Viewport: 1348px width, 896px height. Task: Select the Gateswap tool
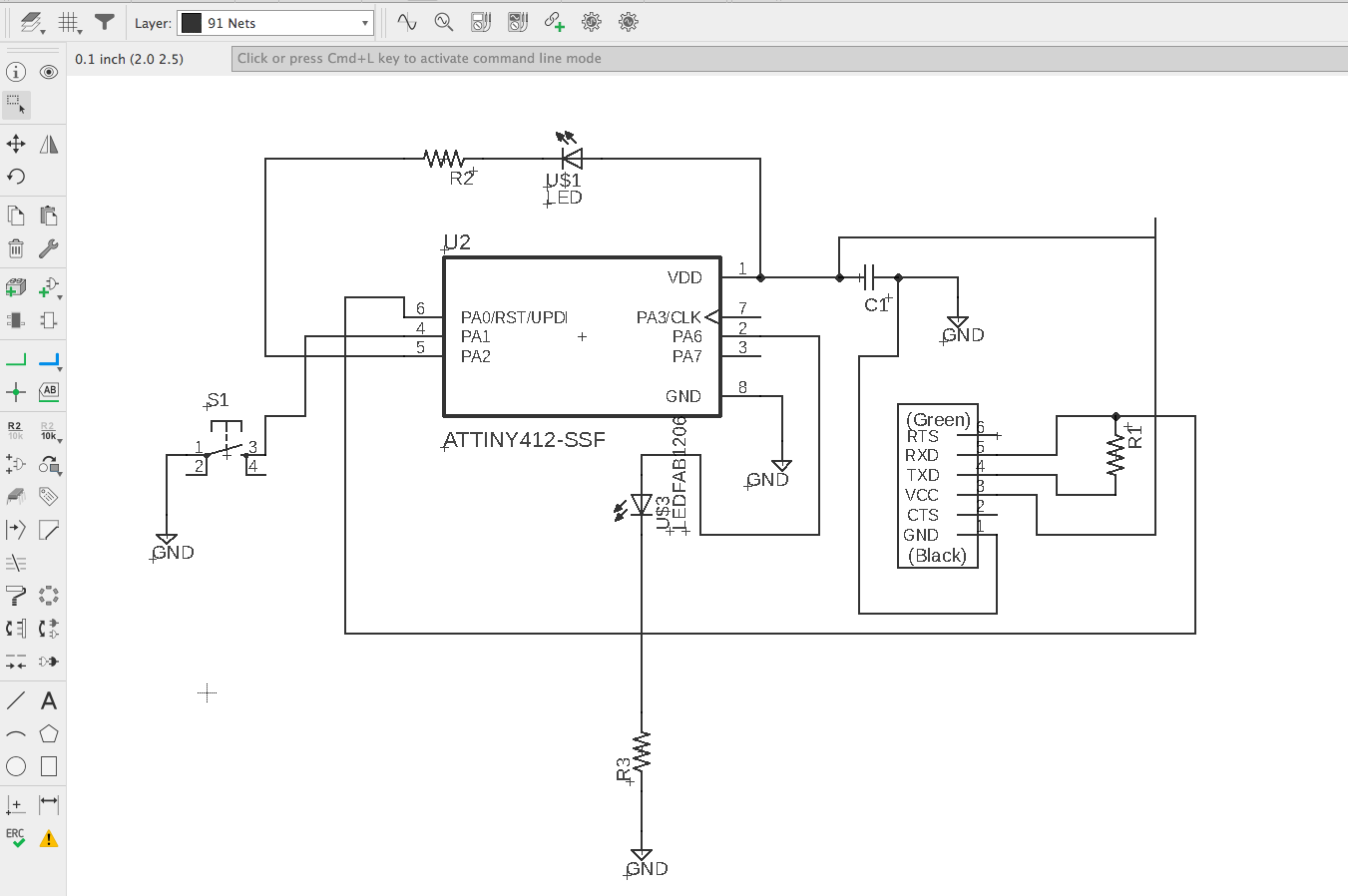click(x=49, y=629)
